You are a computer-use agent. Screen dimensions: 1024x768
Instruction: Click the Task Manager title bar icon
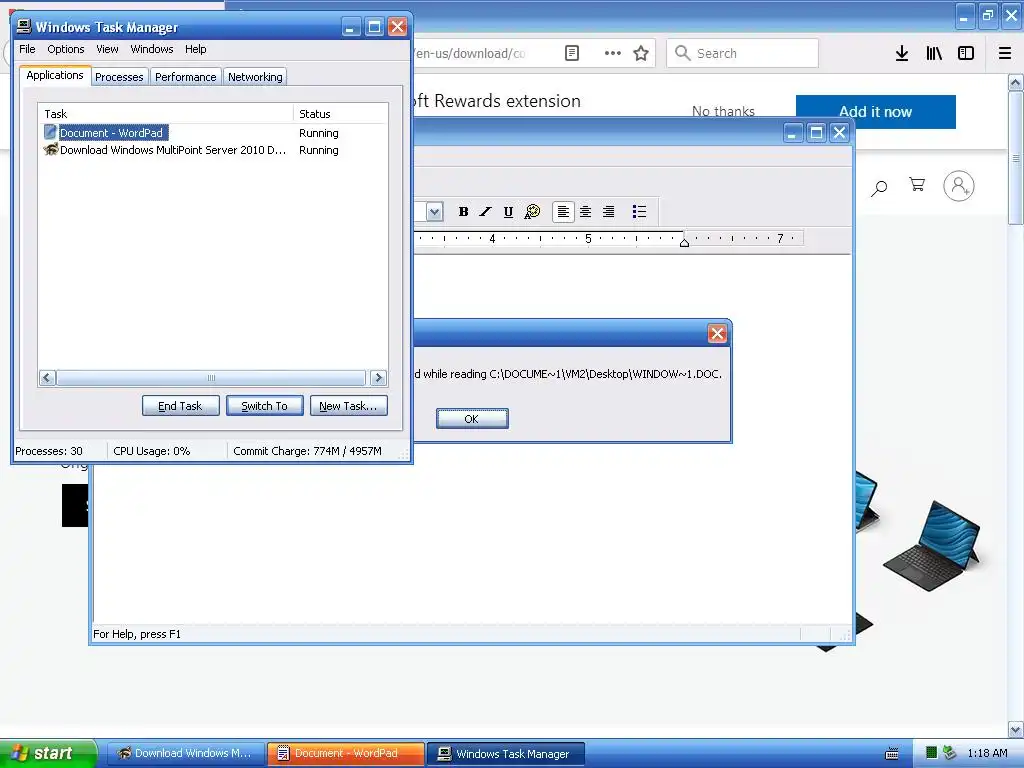tap(24, 26)
